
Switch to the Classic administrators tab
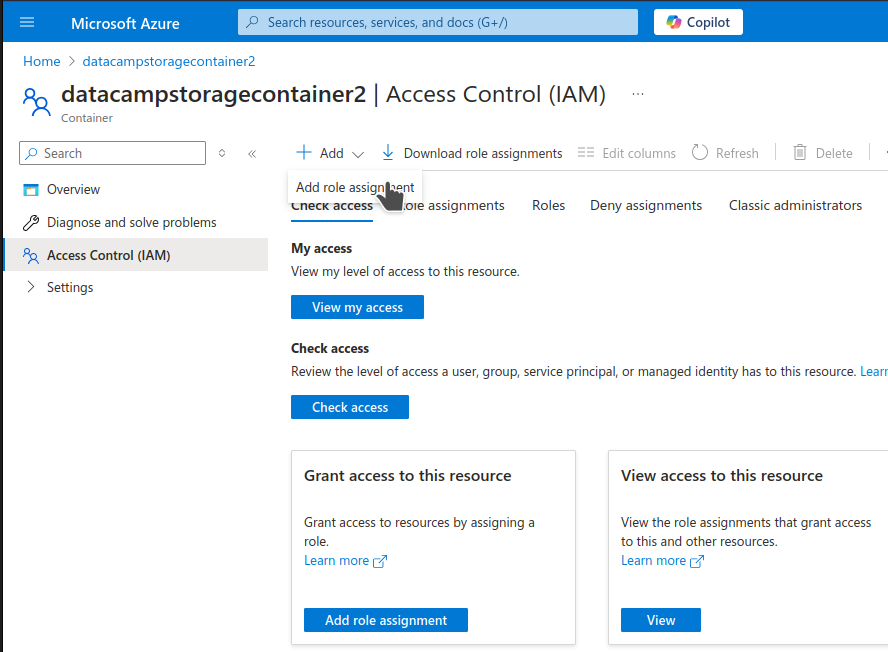click(x=795, y=205)
